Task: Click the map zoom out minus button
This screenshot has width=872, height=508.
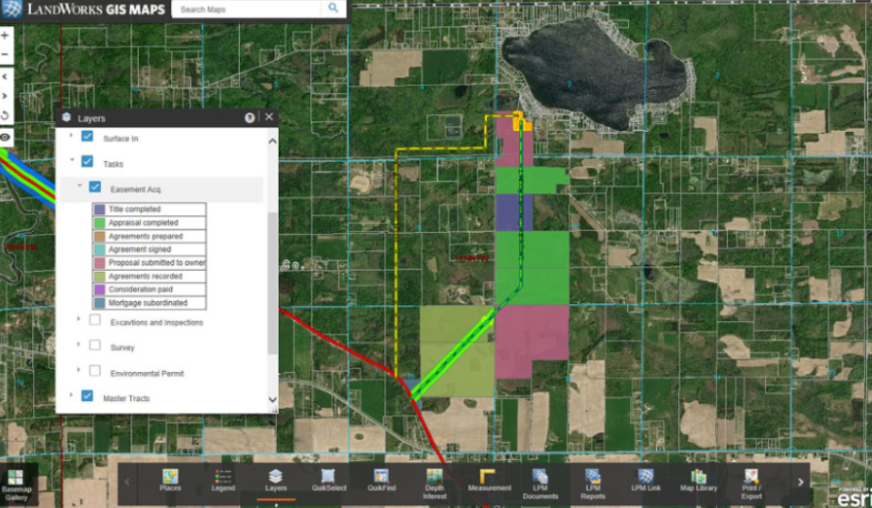Action: tap(5, 54)
